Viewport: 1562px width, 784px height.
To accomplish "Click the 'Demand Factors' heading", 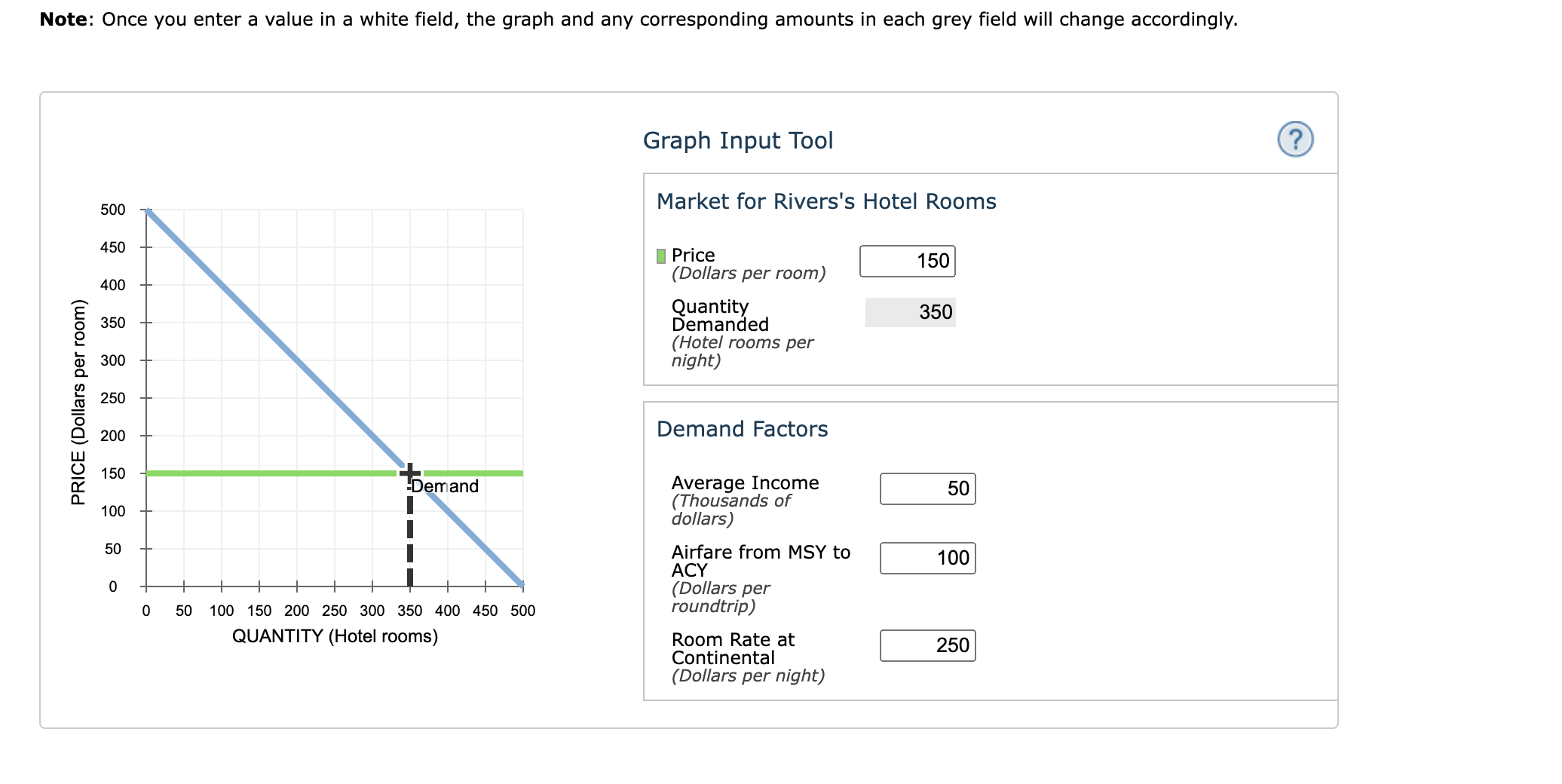I will [743, 429].
